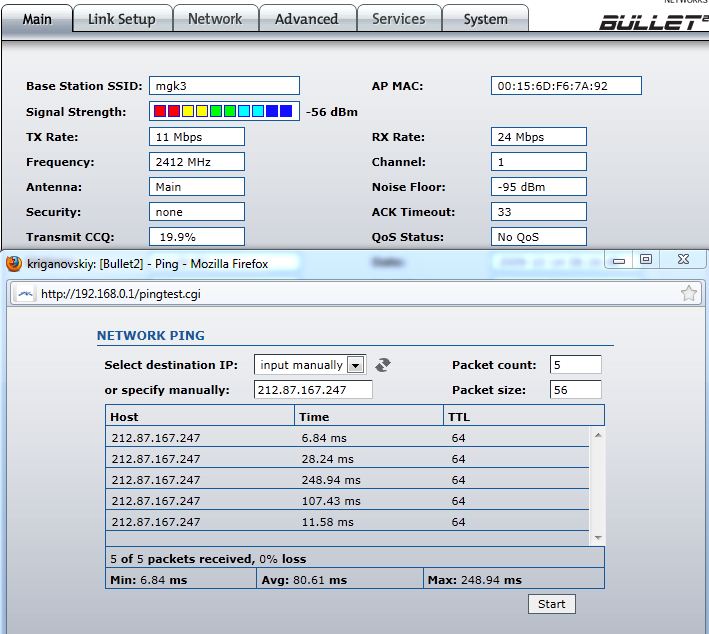Open the Select destination IP dropdown
Viewport: 709px width, 634px height.
point(310,365)
